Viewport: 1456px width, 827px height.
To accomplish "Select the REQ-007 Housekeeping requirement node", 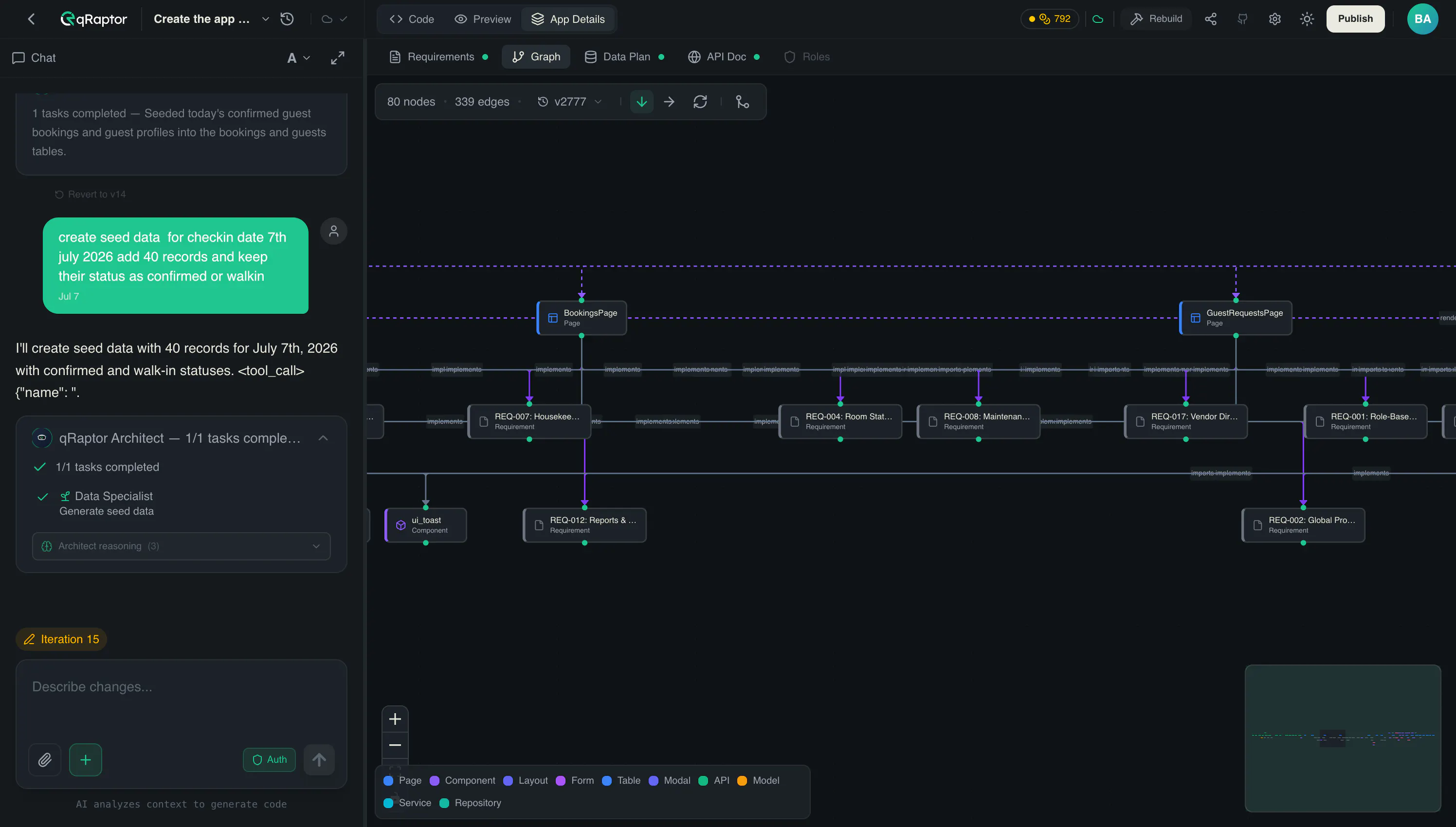I will [529, 421].
